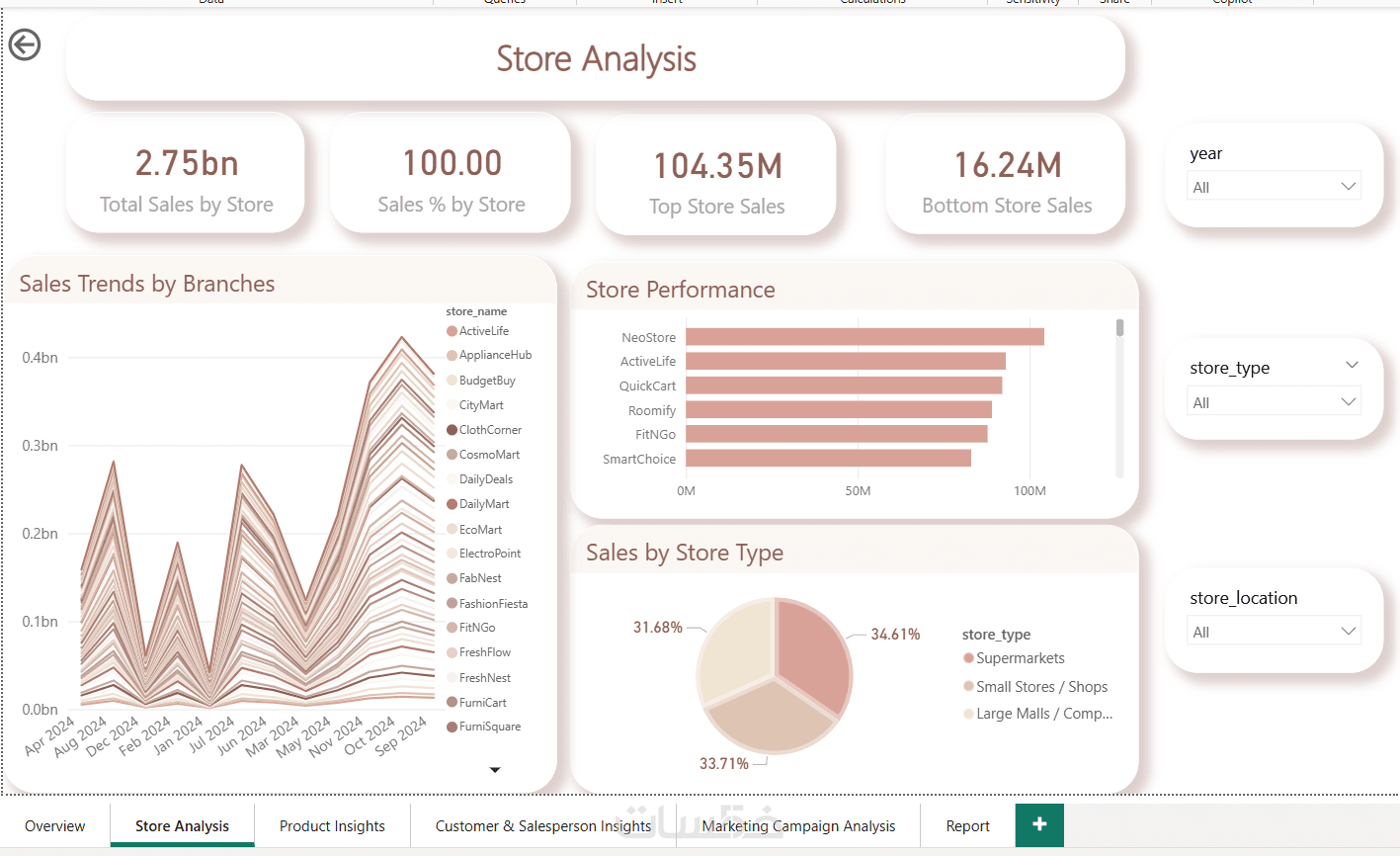Image resolution: width=1400 pixels, height=856 pixels.
Task: Click the back arrow button
Action: [x=25, y=44]
